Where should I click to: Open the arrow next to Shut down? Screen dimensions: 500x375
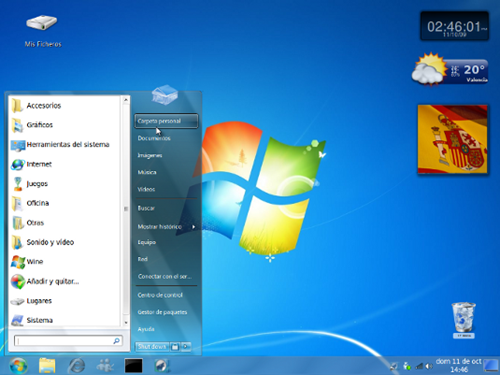[186, 347]
